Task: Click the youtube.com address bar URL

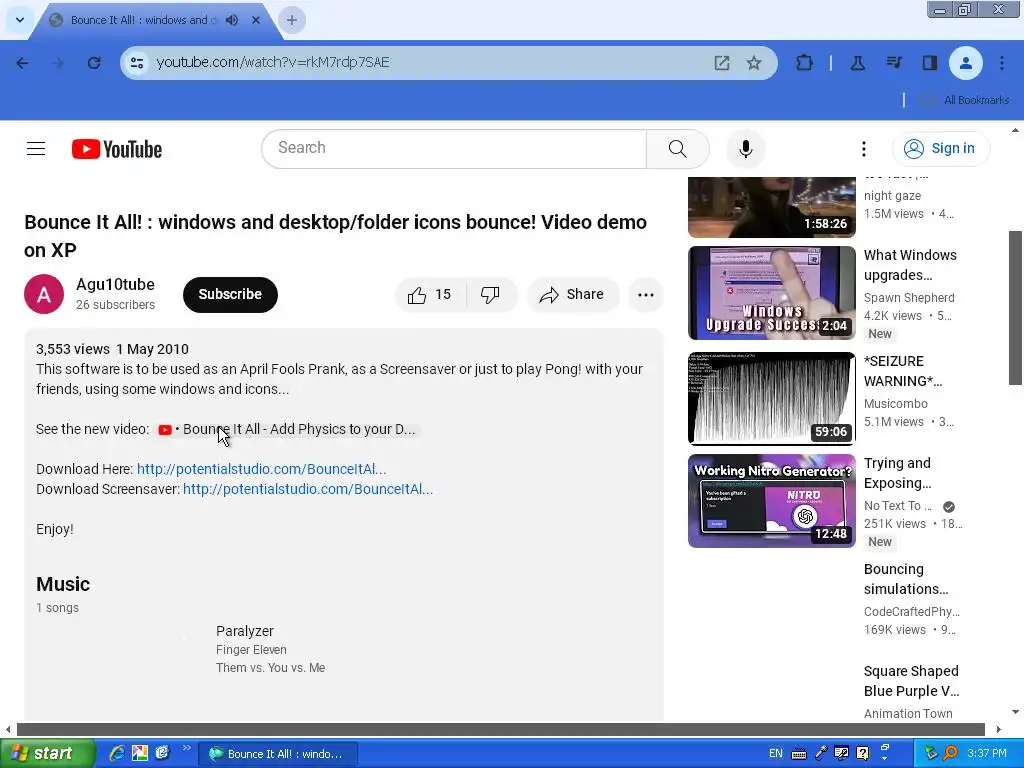Action: click(272, 62)
